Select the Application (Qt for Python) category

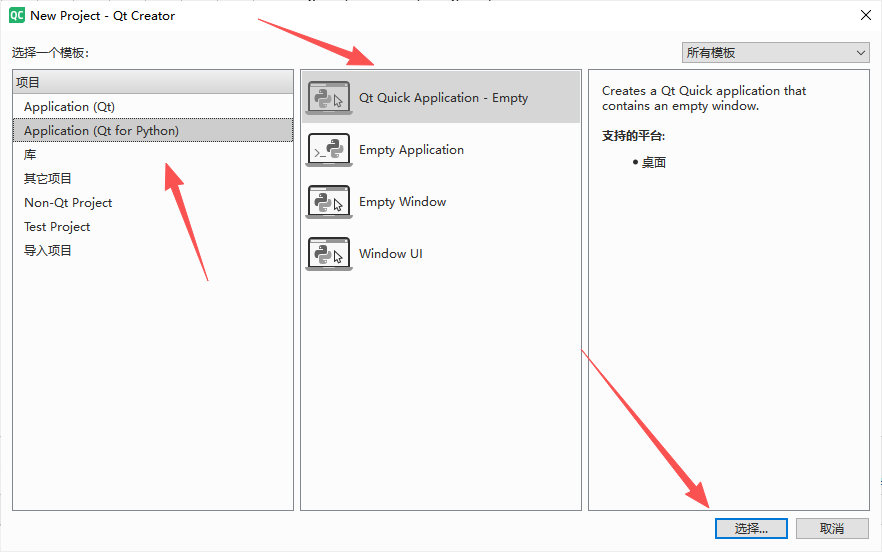coord(153,131)
